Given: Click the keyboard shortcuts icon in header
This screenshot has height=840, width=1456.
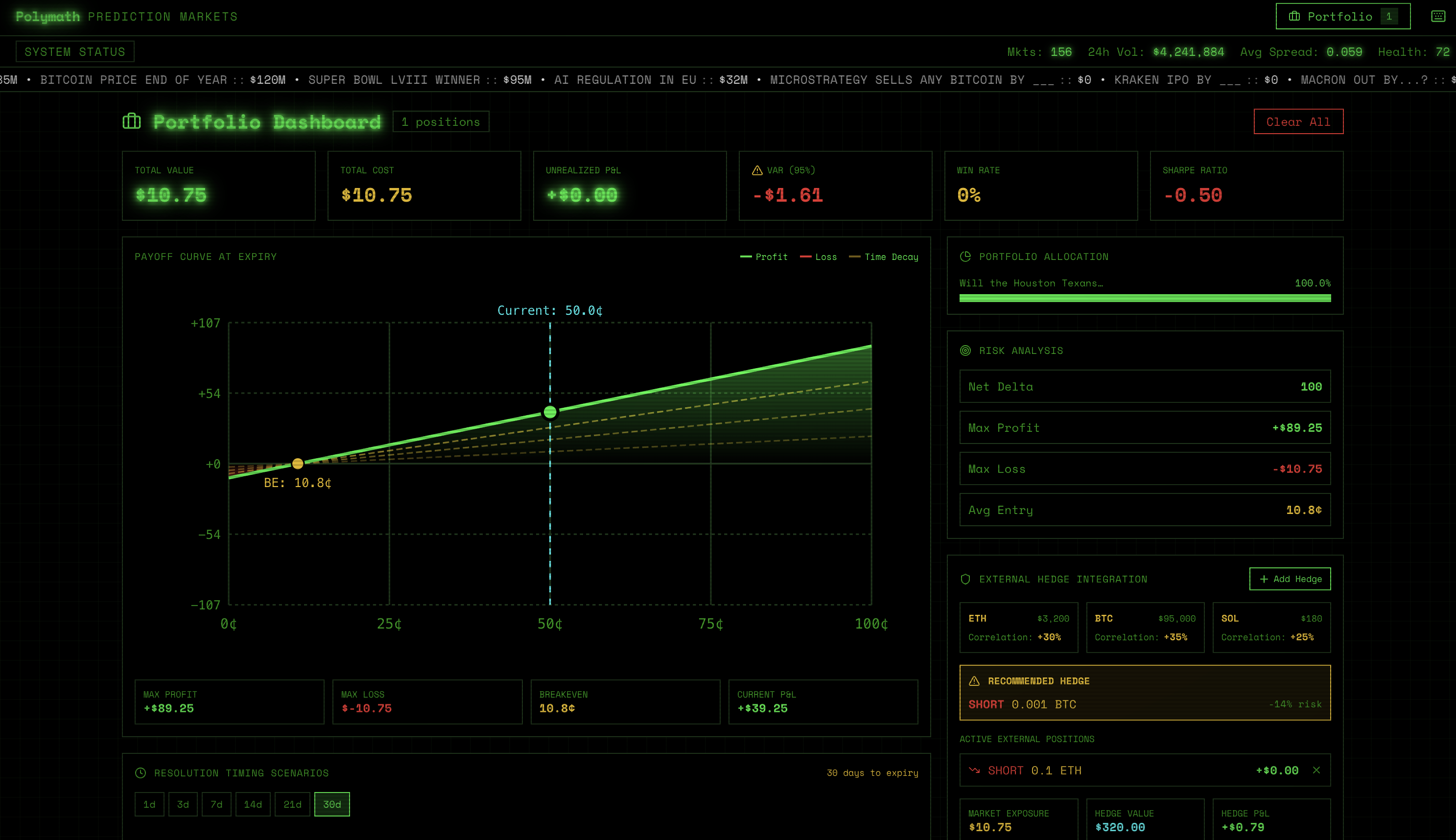Looking at the screenshot, I should pos(1437,16).
